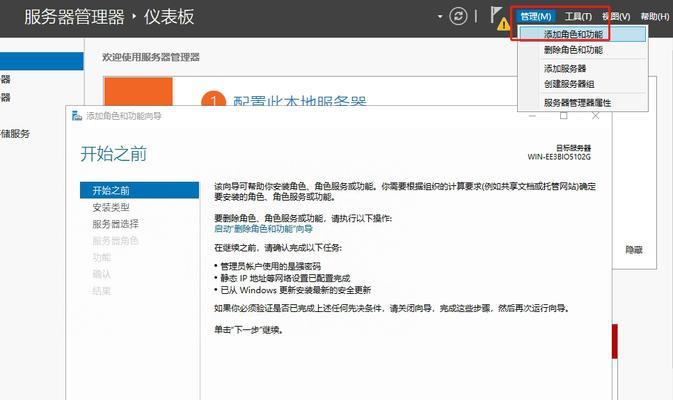Click the 欢迎使用服务器管理器 heading
Image resolution: width=673 pixels, height=400 pixels.
[x=151, y=58]
